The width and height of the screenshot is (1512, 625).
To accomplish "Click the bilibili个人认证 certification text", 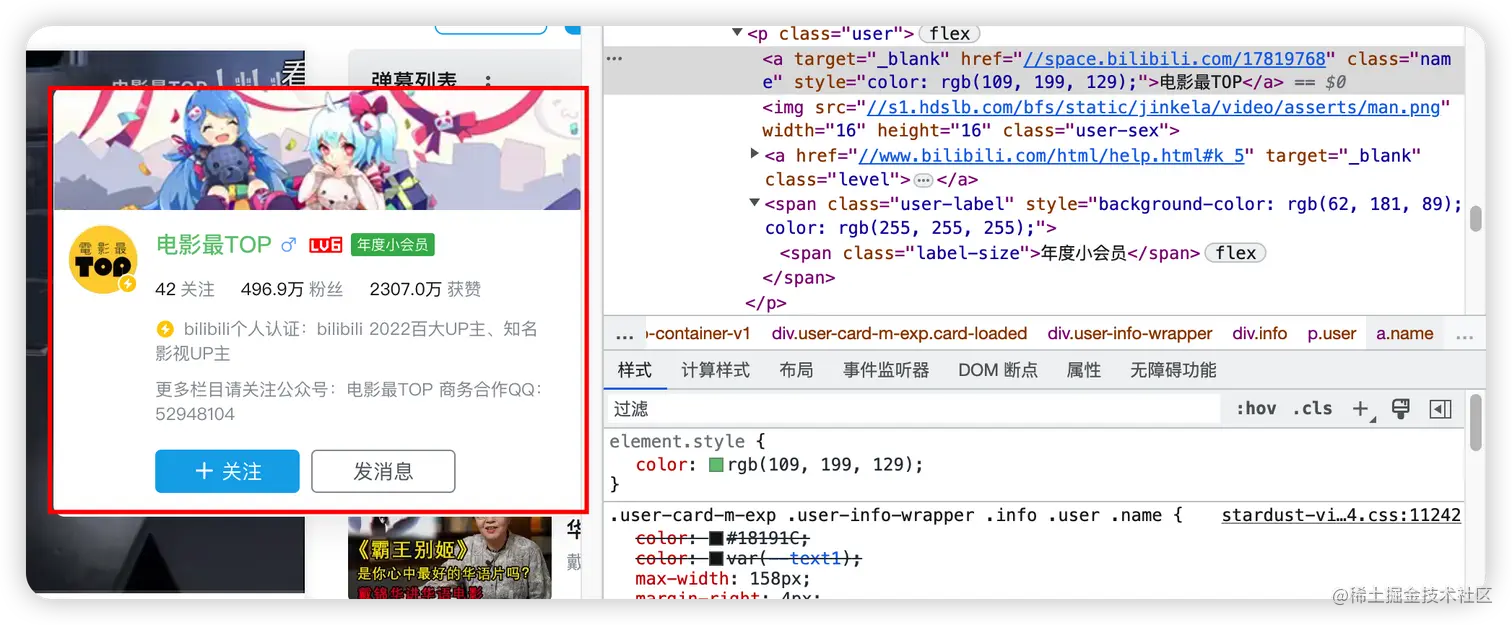I will click(x=346, y=341).
